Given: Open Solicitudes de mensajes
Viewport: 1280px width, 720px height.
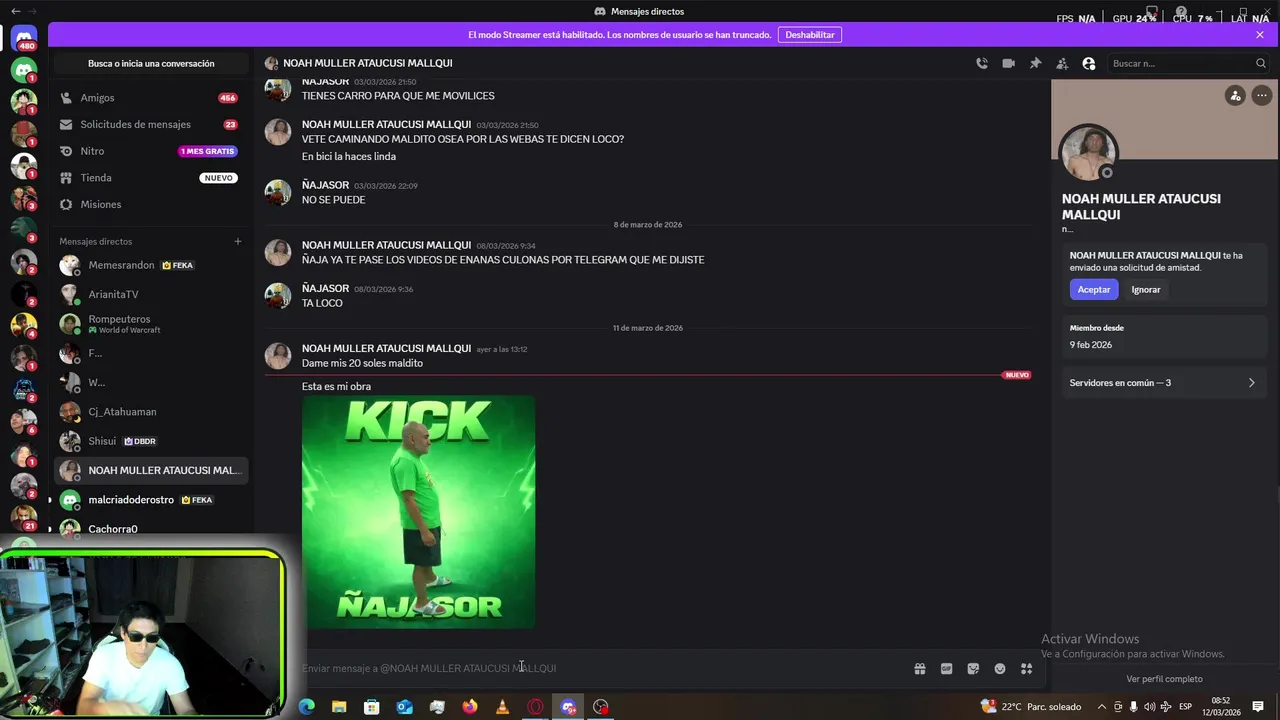Looking at the screenshot, I should tap(150, 125).
